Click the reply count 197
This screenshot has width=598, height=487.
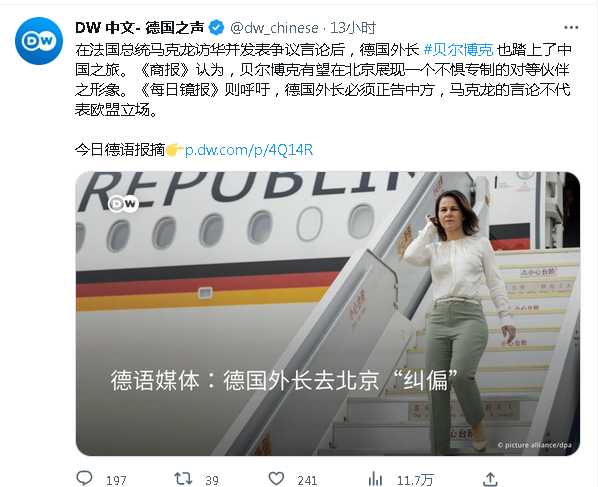[116, 481]
